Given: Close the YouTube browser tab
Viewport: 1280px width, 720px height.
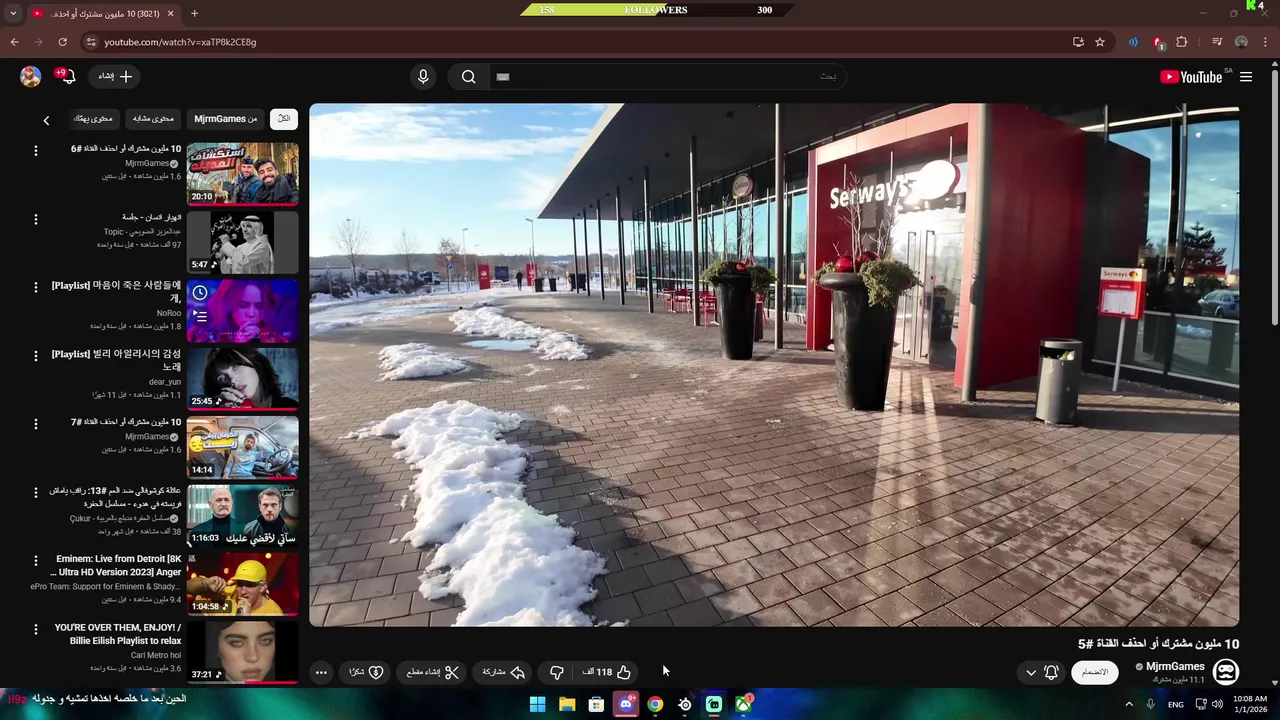Looking at the screenshot, I should [x=170, y=13].
